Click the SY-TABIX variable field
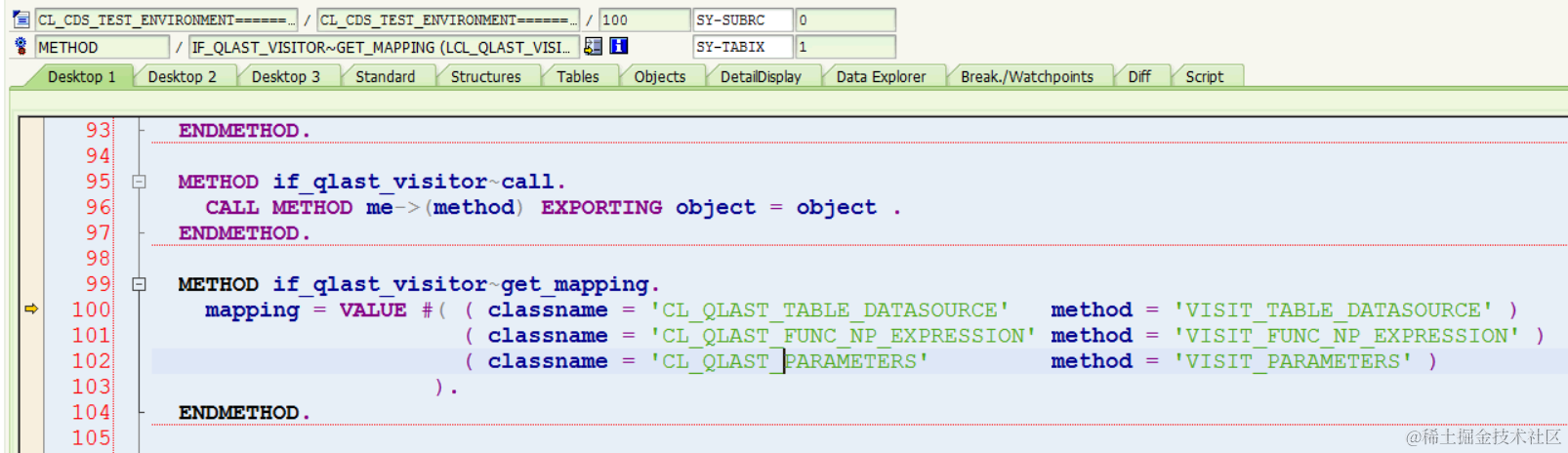Image resolution: width=1568 pixels, height=453 pixels. click(742, 47)
